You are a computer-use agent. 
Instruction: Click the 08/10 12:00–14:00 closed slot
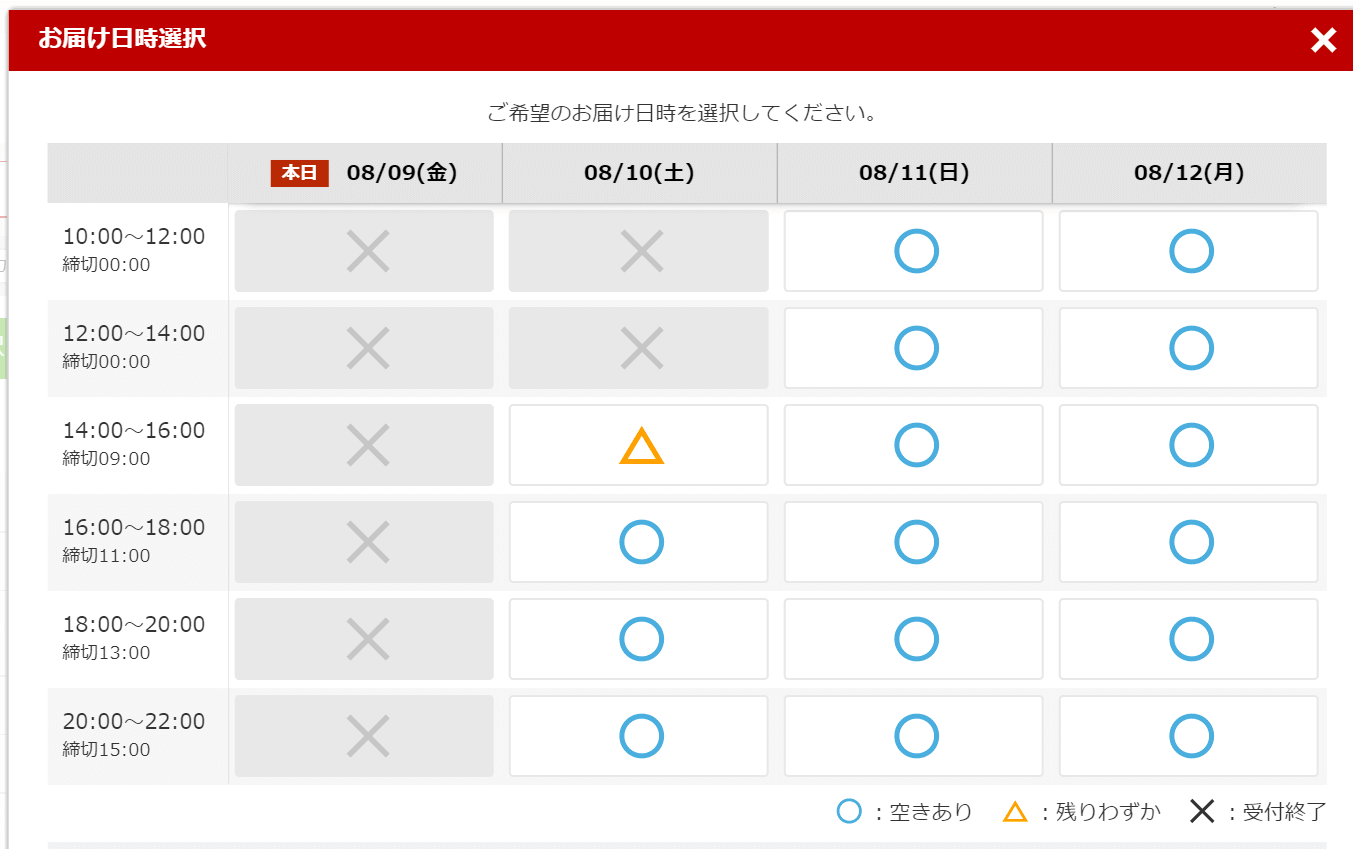click(x=640, y=348)
